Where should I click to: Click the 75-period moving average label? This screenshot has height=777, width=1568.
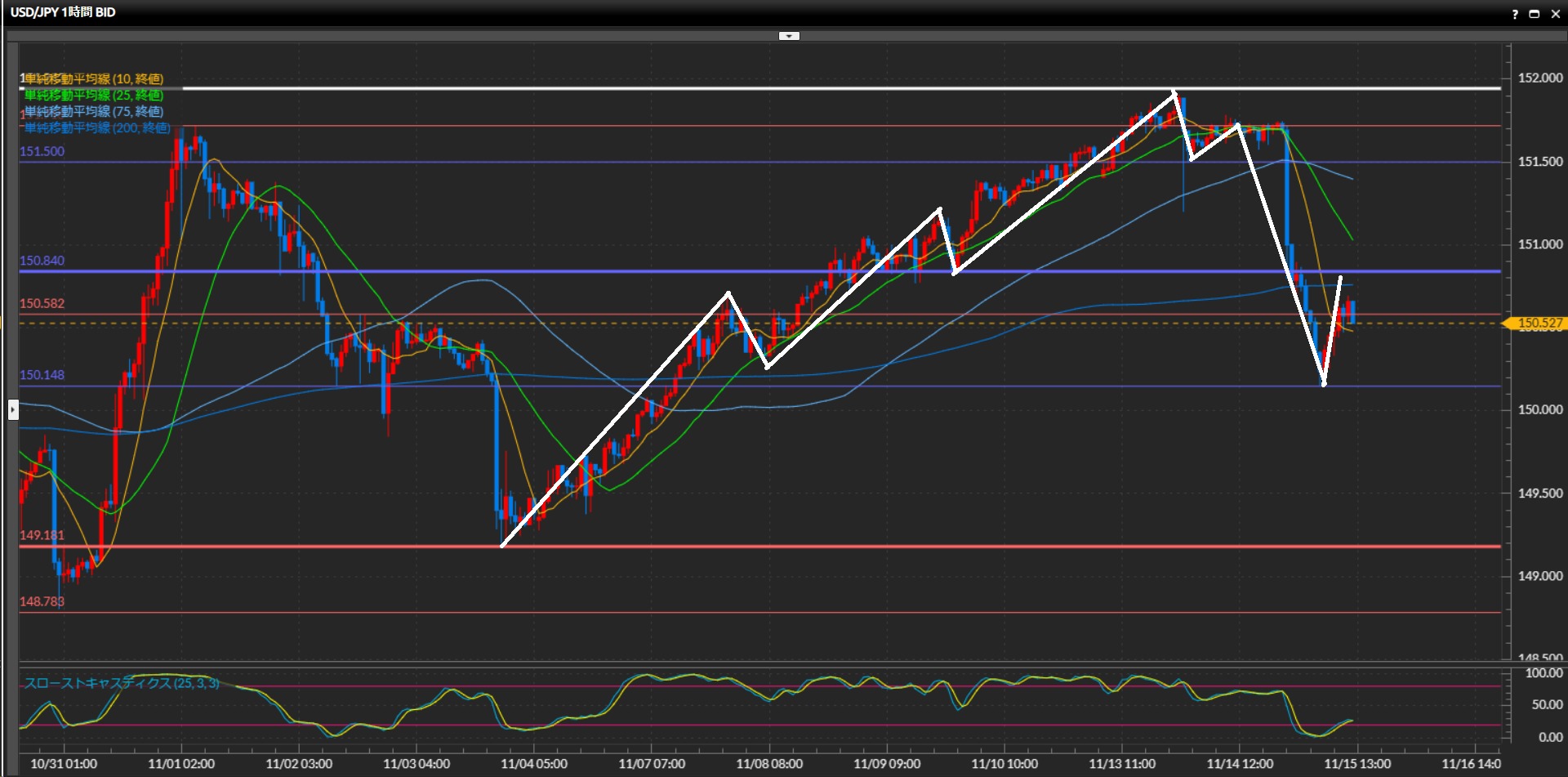coord(94,111)
